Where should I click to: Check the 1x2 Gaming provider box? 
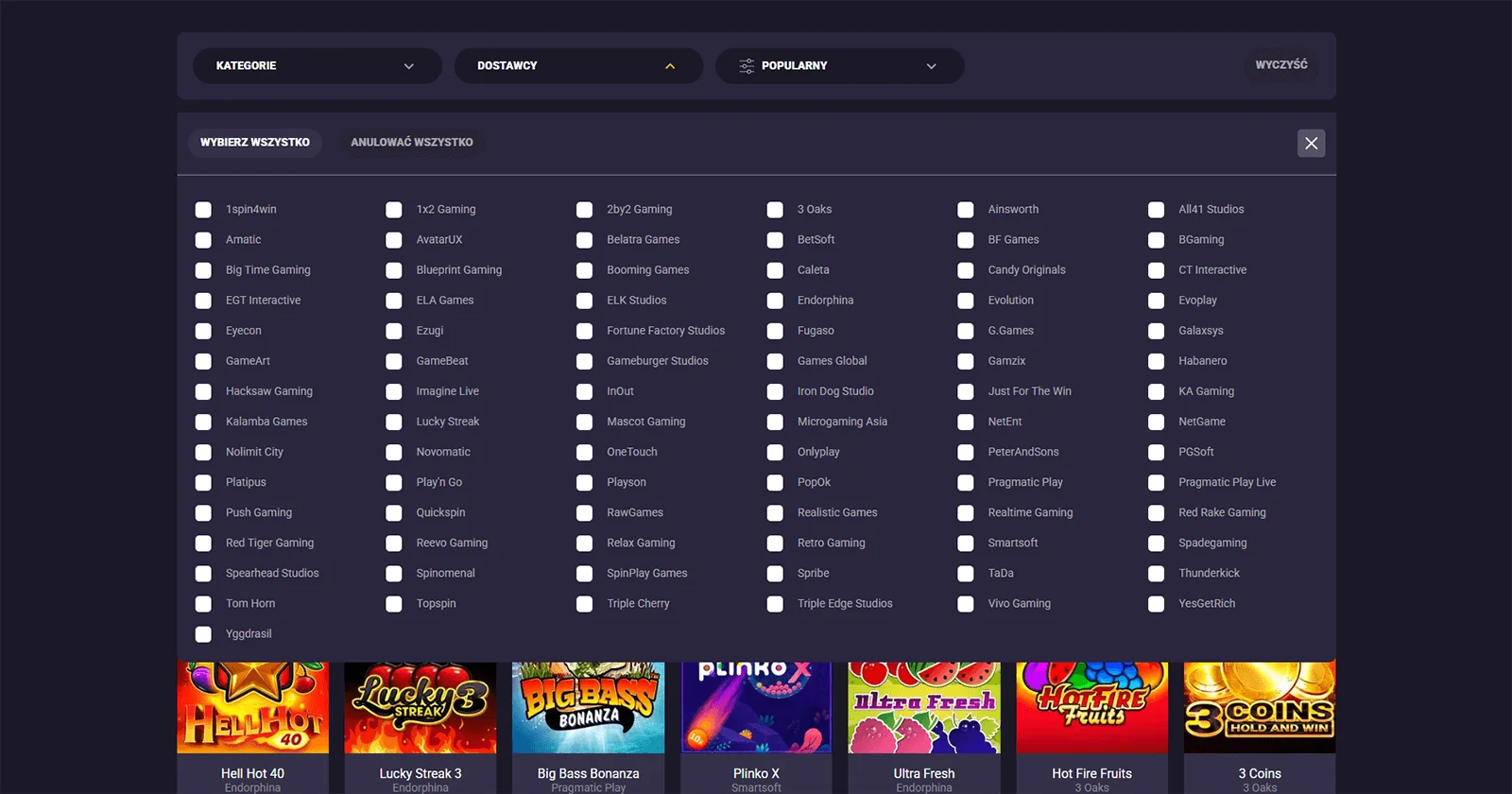[x=394, y=210]
